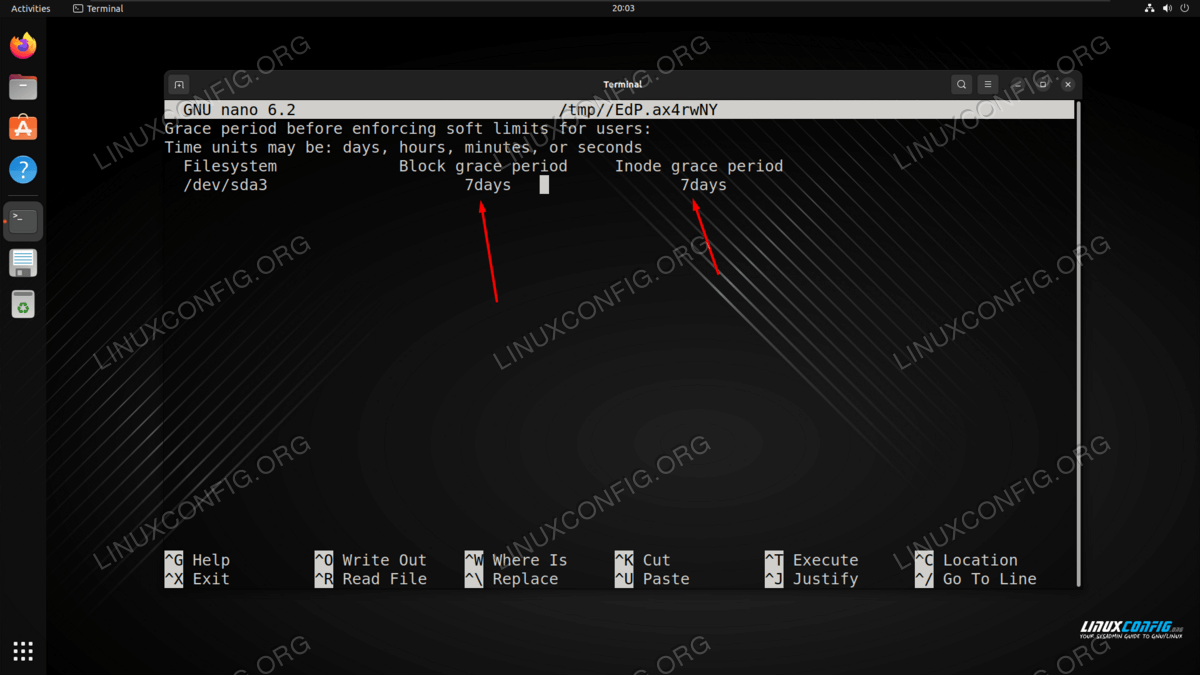Click the ^/ Go To Line shortcut
The width and height of the screenshot is (1200, 675).
tap(975, 579)
